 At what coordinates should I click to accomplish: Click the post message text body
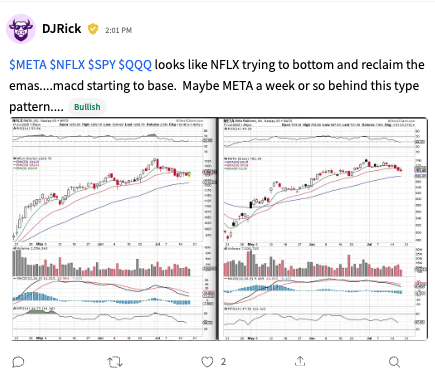coord(217,86)
